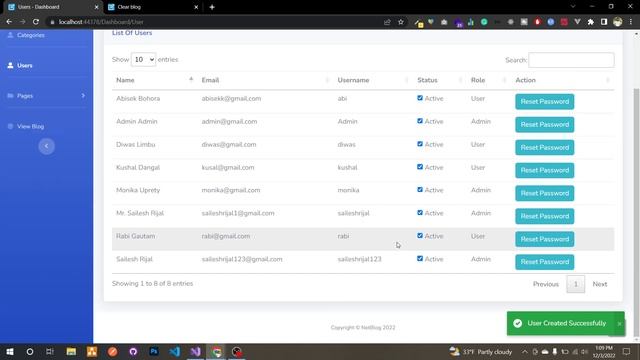Image resolution: width=640 pixels, height=360 pixels.
Task: Switch to Chrome on the taskbar
Action: click(x=216, y=351)
